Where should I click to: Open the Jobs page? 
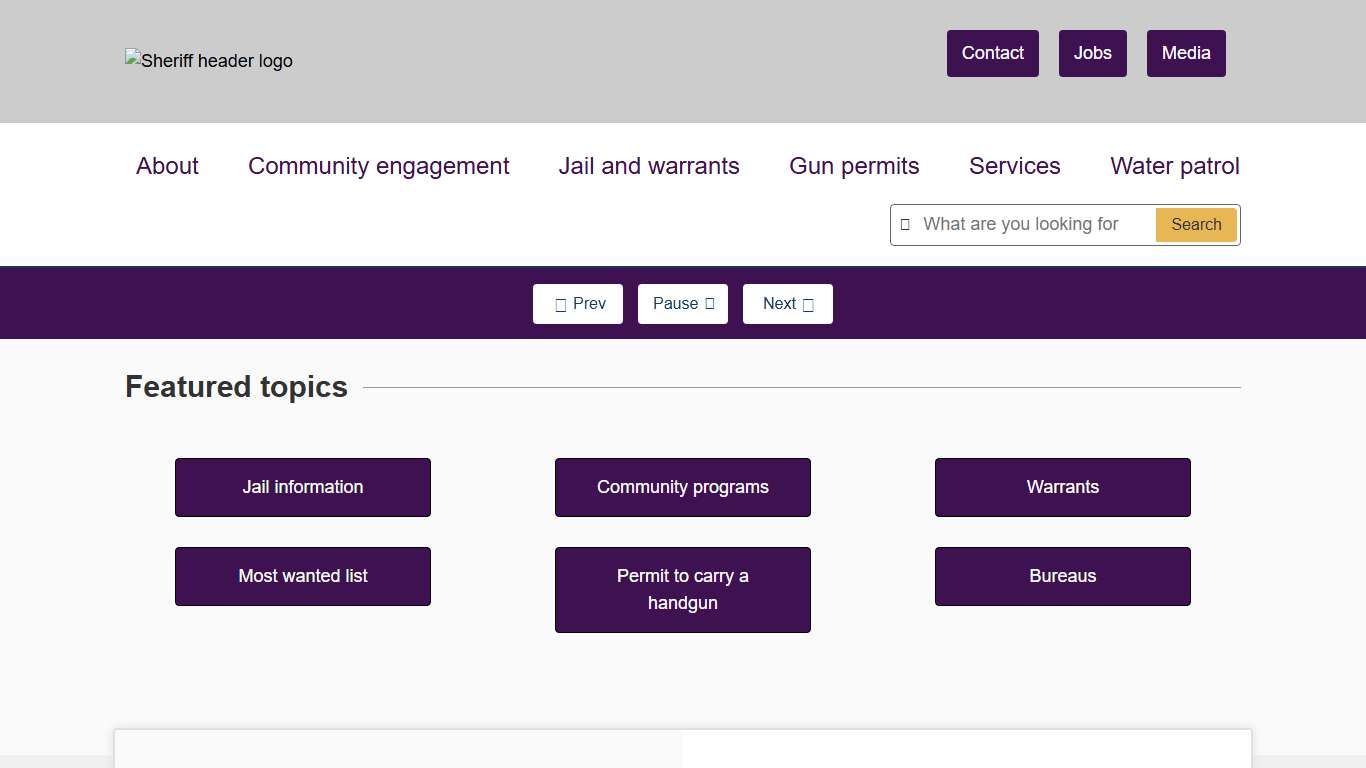coord(1092,53)
